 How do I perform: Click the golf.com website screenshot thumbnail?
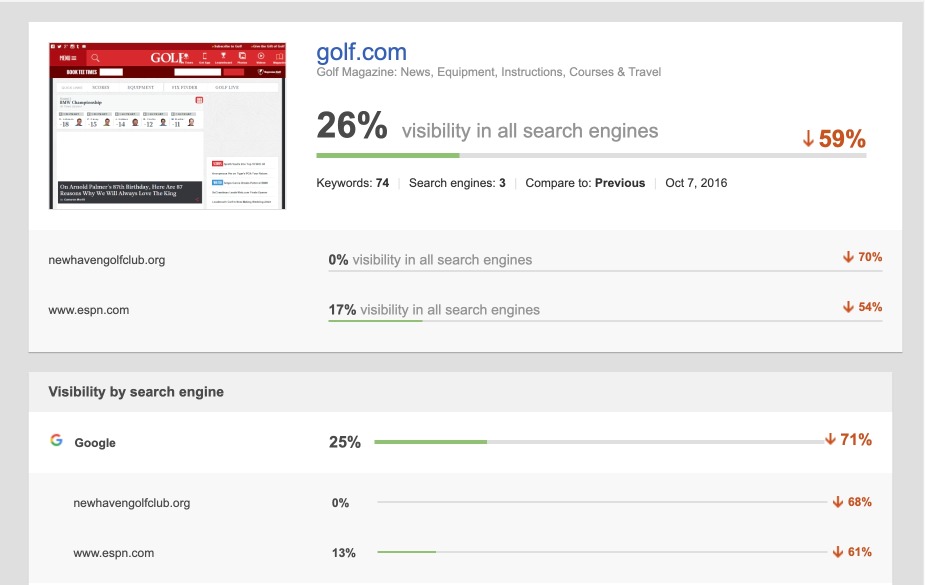167,126
